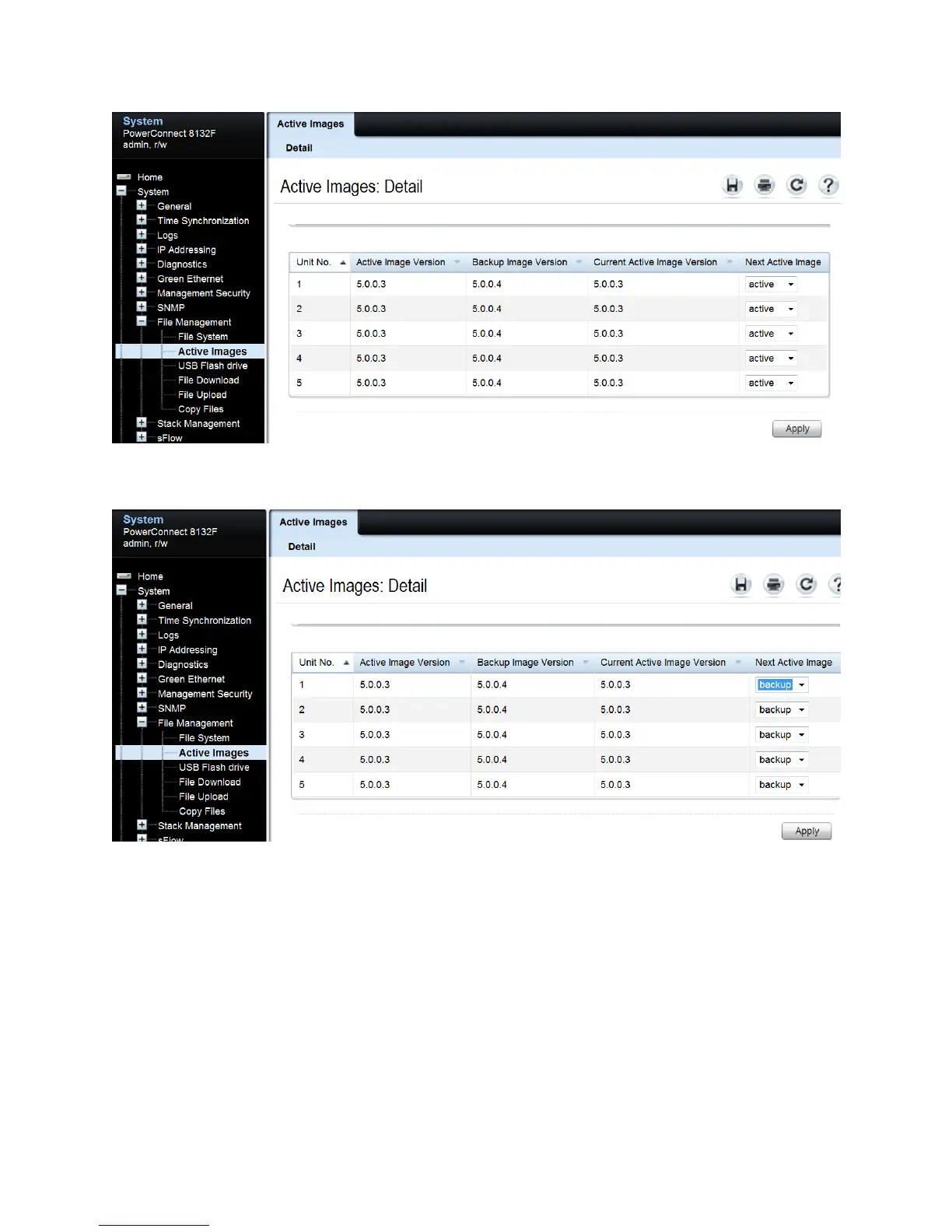Open unit 5 'backup' Next Active Image dropdown
952x1232 pixels.
pos(782,785)
